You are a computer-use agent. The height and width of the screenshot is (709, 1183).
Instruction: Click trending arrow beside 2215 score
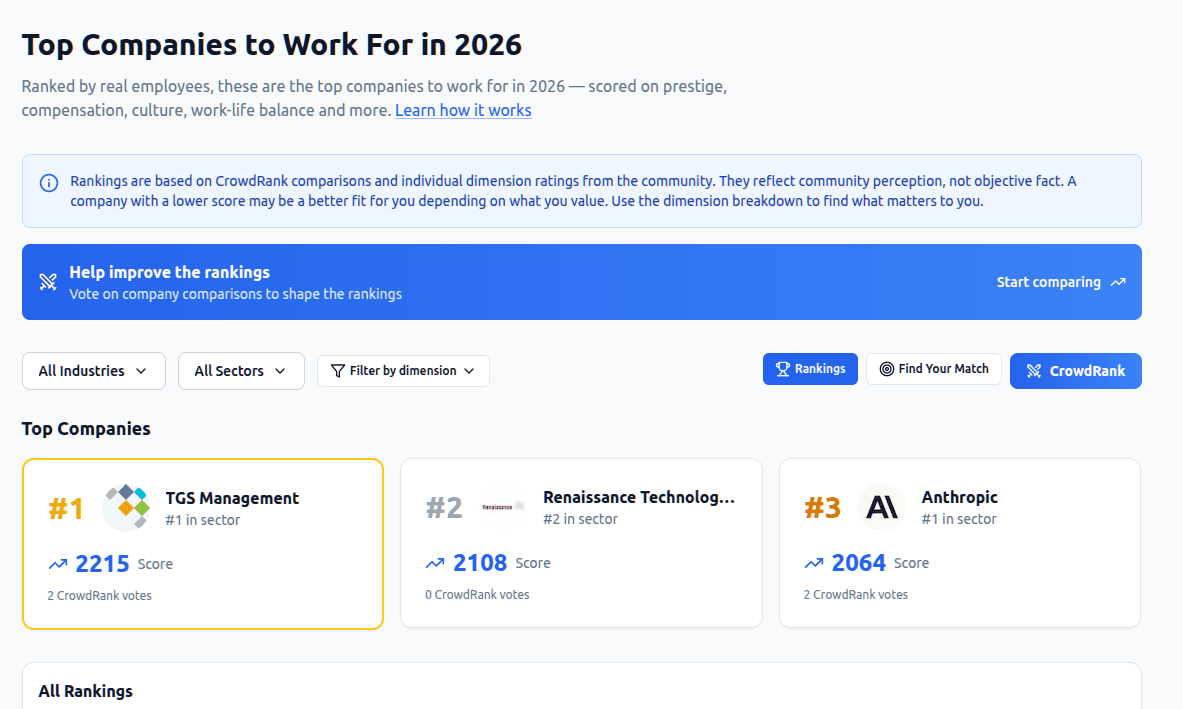pyautogui.click(x=57, y=564)
